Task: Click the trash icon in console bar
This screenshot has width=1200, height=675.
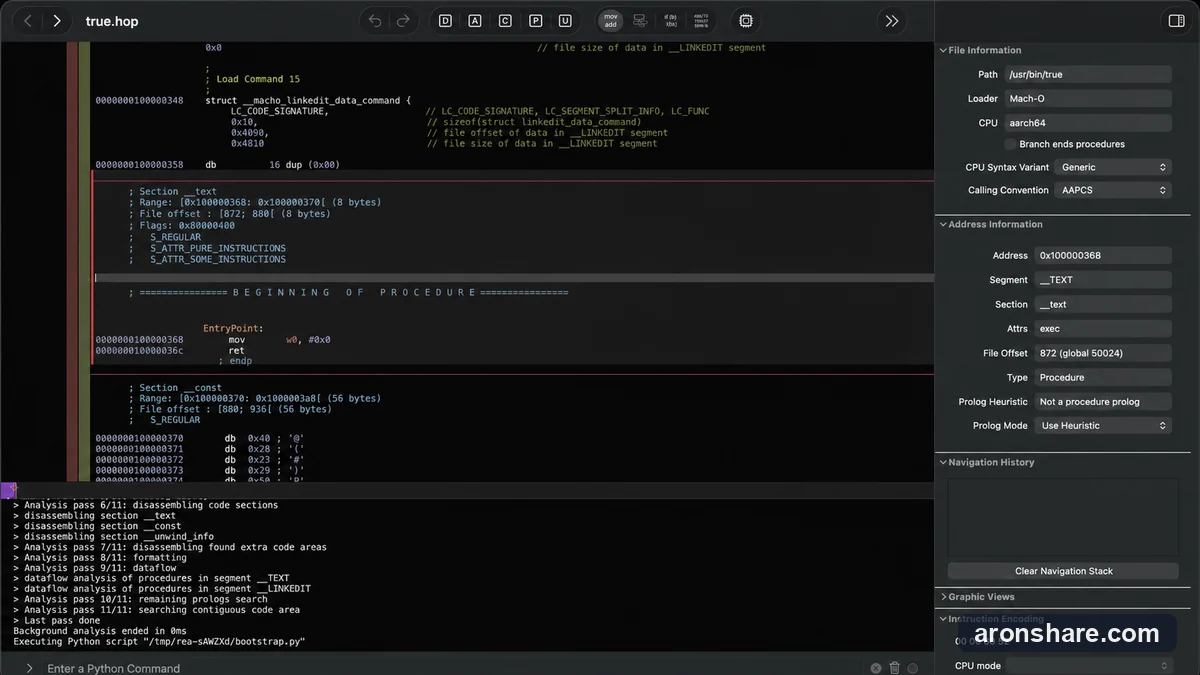Action: (895, 668)
